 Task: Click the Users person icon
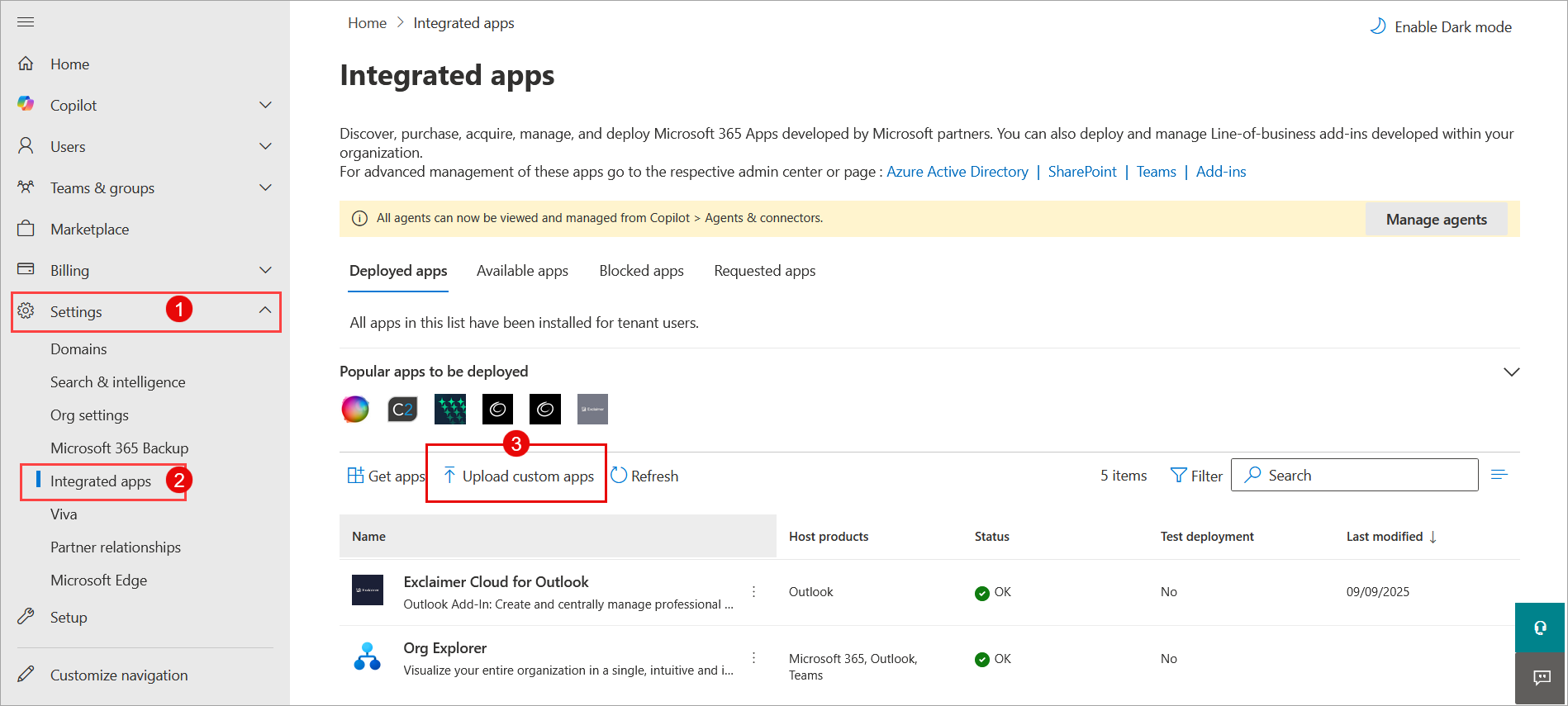click(x=26, y=146)
